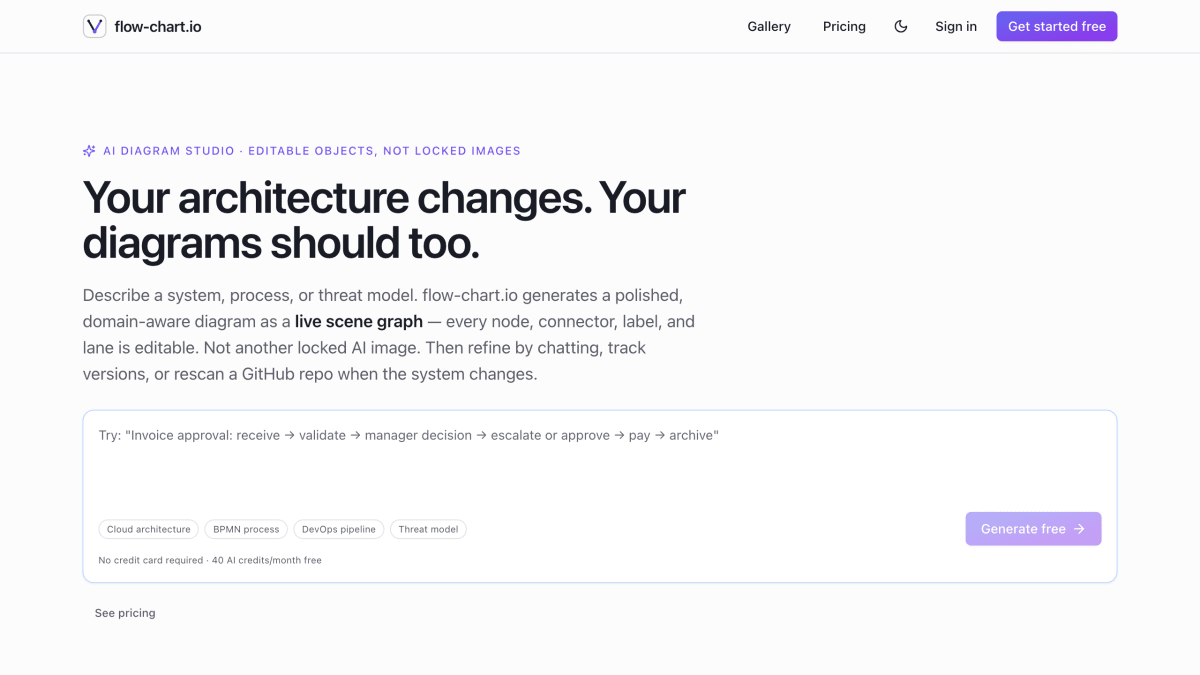The width and height of the screenshot is (1200, 675).
Task: Open the Pricing page from the header
Action: click(844, 26)
